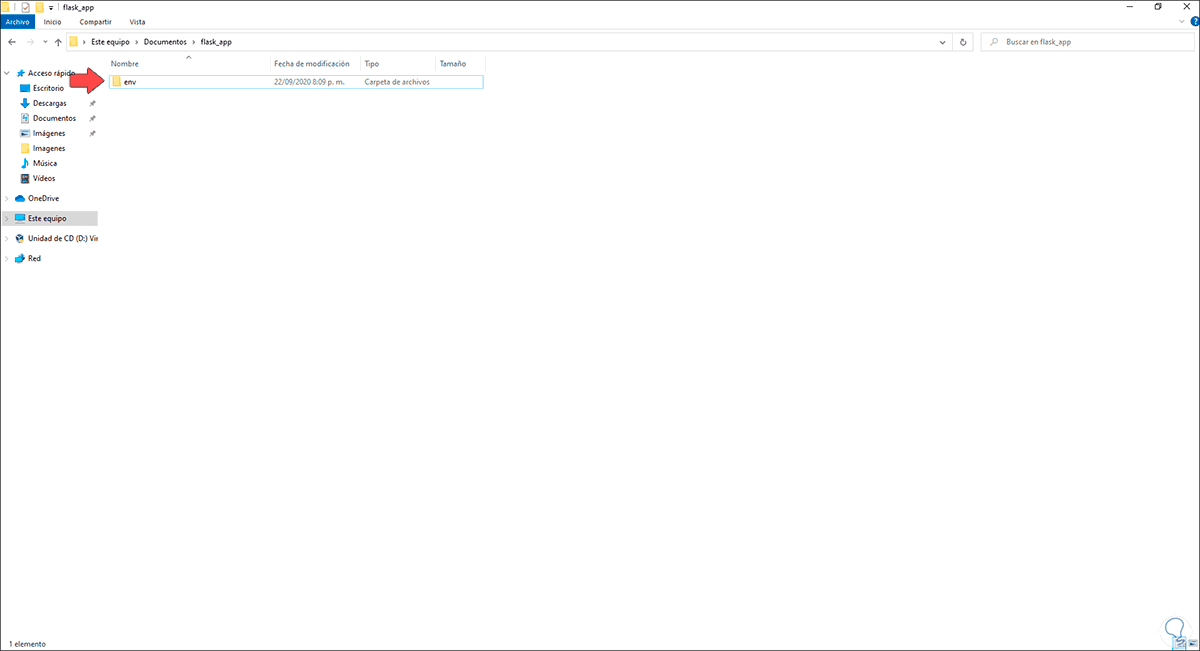This screenshot has height=651, width=1200.
Task: Select the env folder
Action: click(296, 82)
